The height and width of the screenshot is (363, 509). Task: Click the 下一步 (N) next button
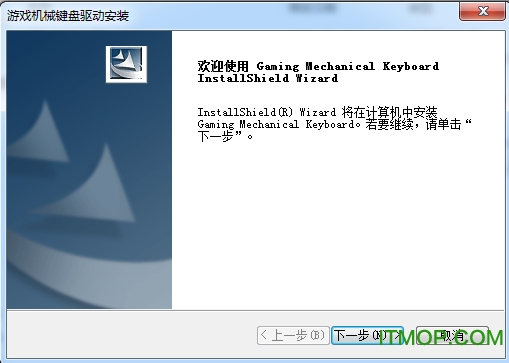(x=367, y=335)
